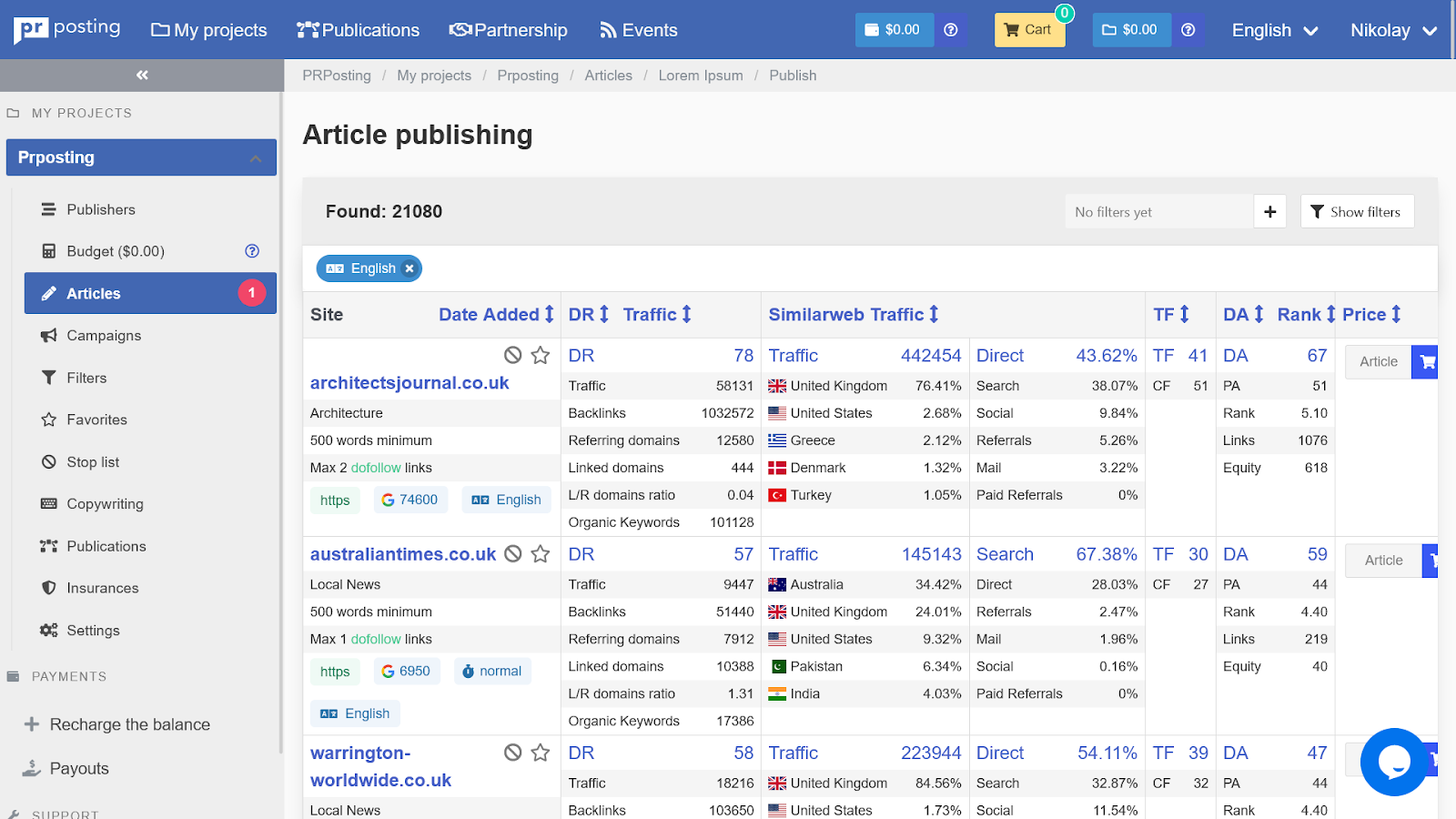Expand the Nikolay user menu
The width and height of the screenshot is (1456, 819).
[1392, 30]
